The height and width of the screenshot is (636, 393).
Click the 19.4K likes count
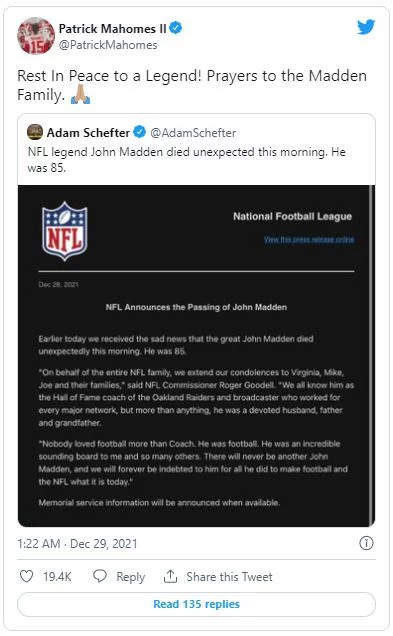[x=57, y=576]
